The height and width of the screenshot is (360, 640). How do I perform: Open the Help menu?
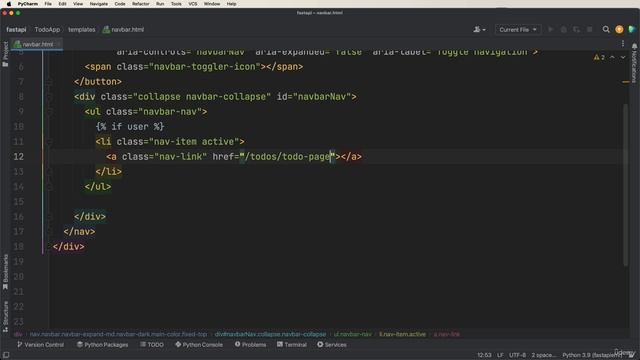coord(231,4)
